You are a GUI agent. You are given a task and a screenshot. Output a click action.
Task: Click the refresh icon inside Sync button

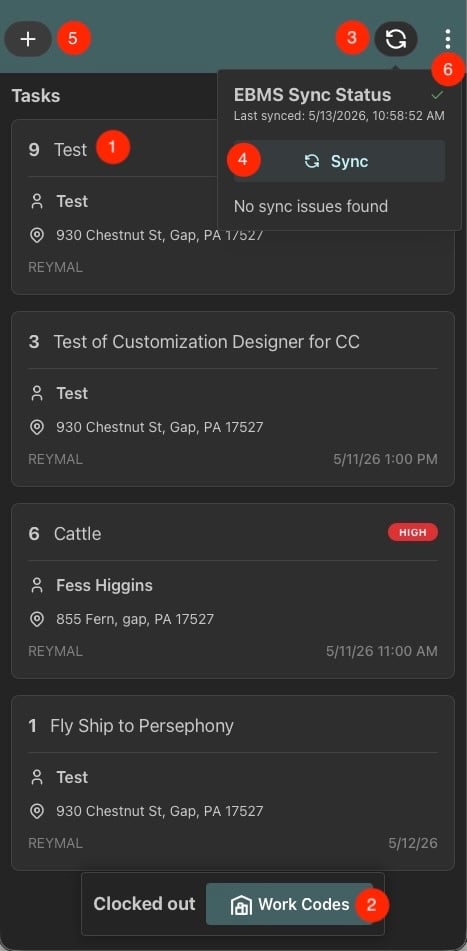[x=312, y=161]
